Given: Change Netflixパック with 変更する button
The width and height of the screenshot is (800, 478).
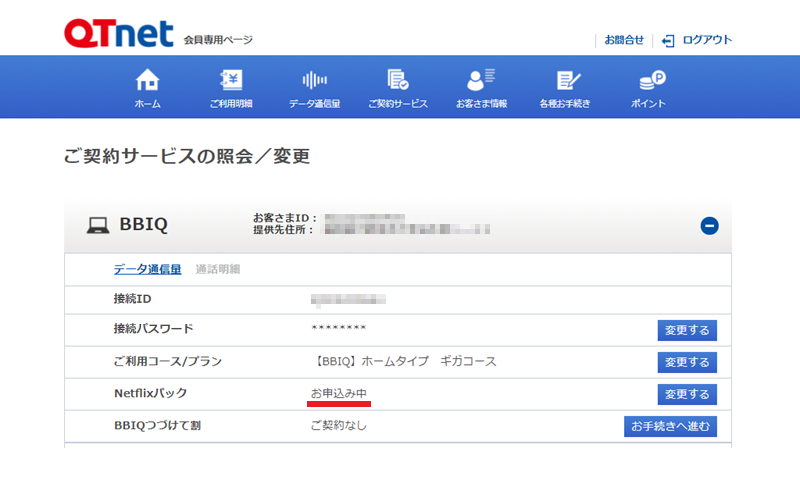Looking at the screenshot, I should click(x=687, y=394).
